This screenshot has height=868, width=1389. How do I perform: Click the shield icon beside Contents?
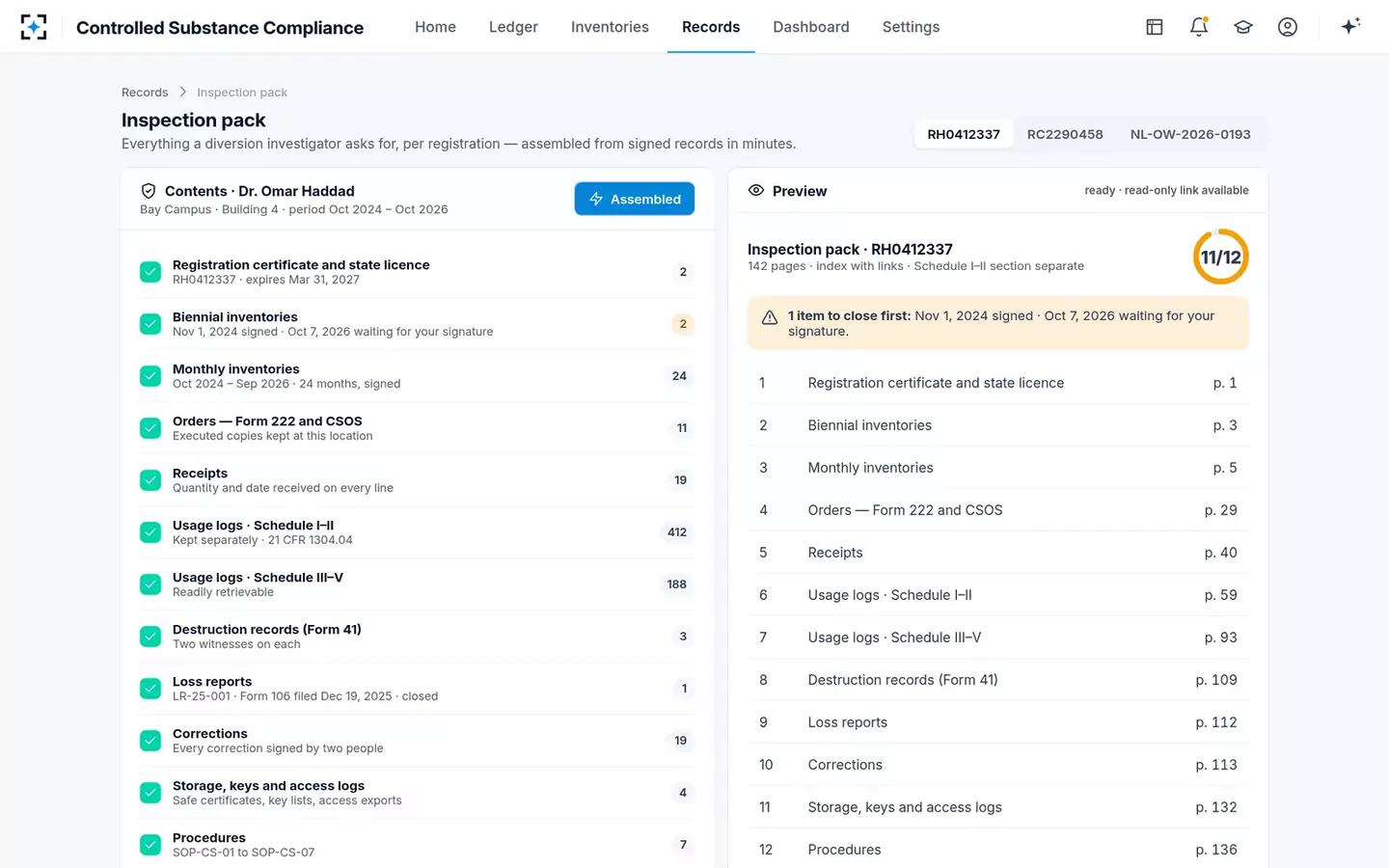pyautogui.click(x=149, y=191)
